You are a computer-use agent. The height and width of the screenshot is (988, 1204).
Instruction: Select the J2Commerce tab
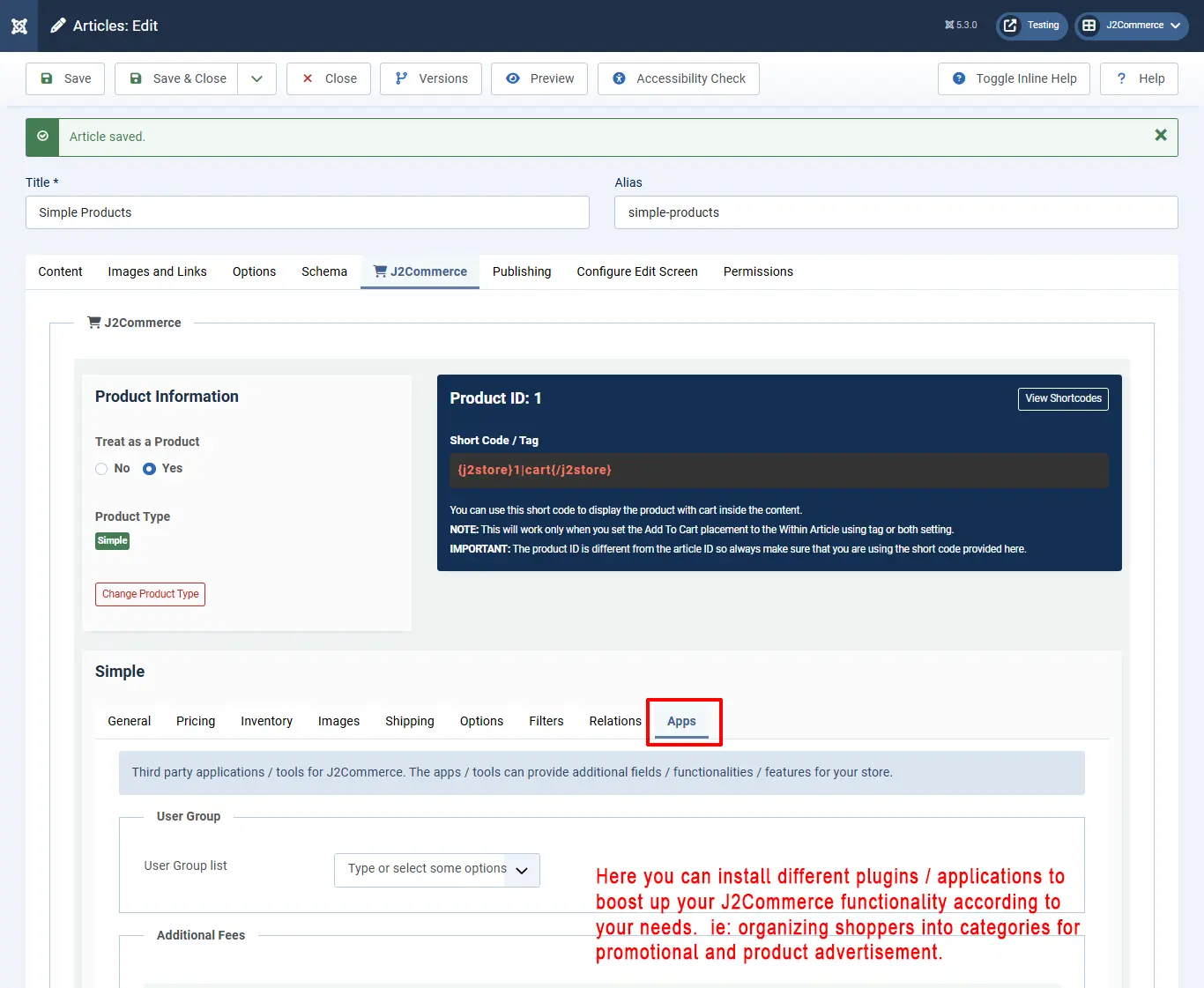[420, 271]
